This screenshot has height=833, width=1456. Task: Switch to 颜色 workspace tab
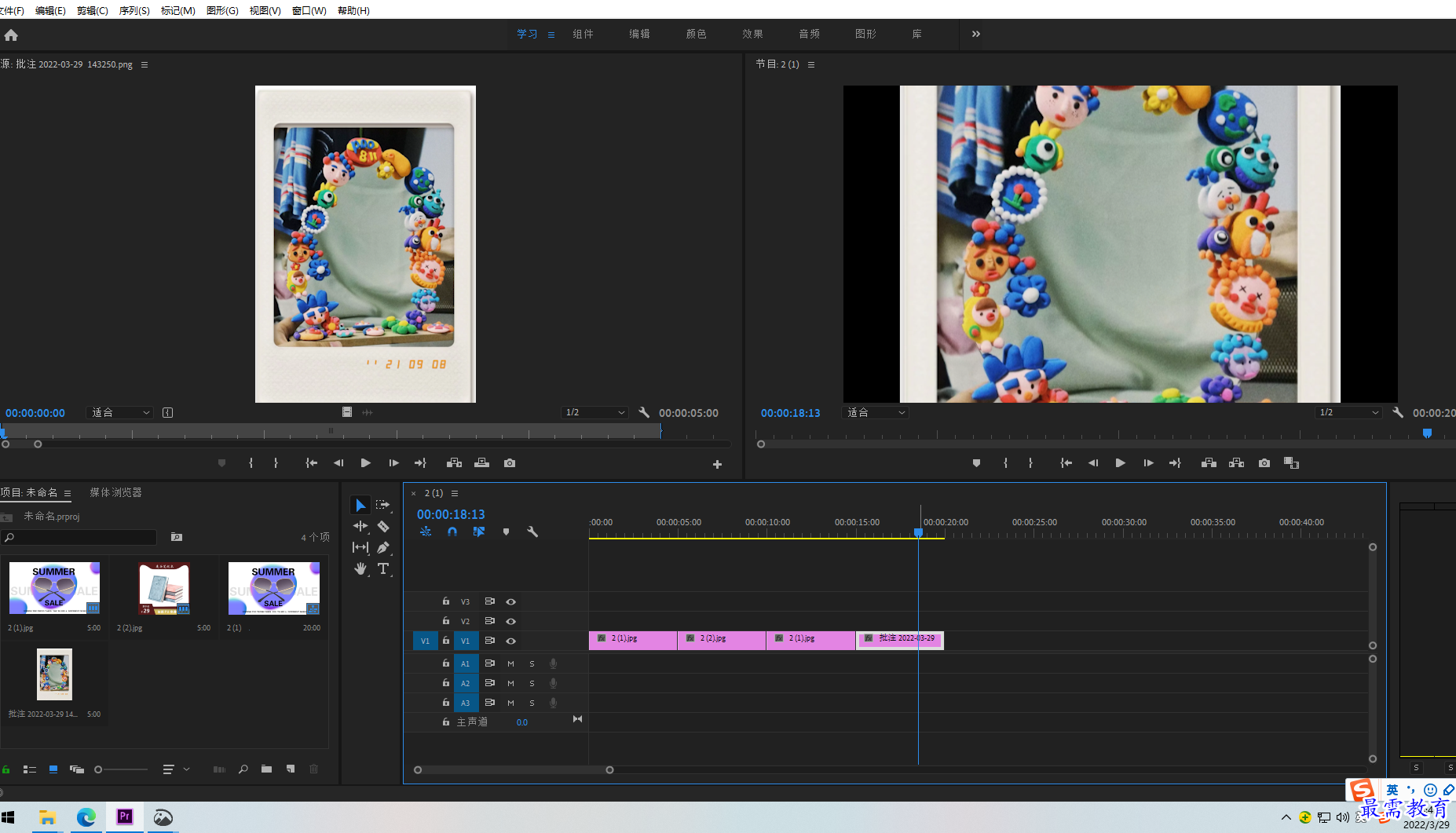coord(696,34)
